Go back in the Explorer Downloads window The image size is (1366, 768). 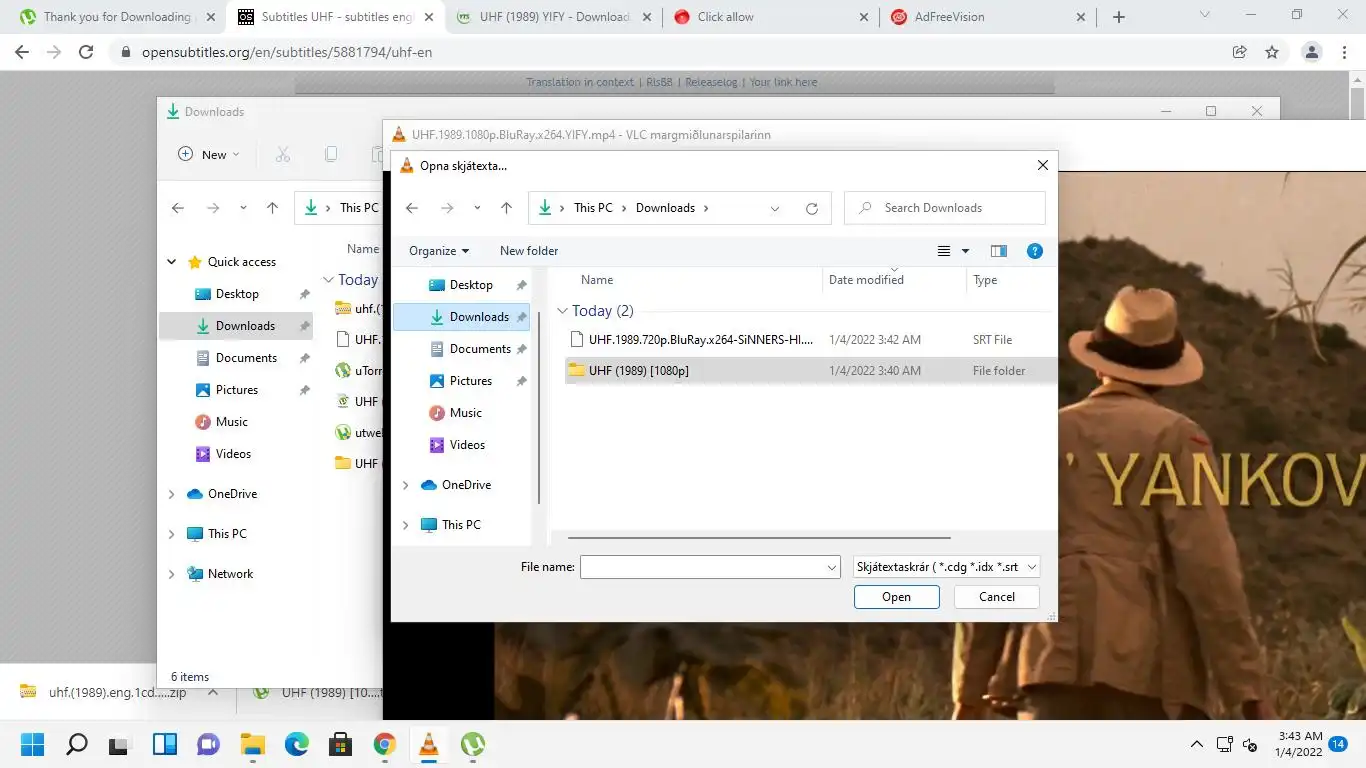tap(177, 208)
